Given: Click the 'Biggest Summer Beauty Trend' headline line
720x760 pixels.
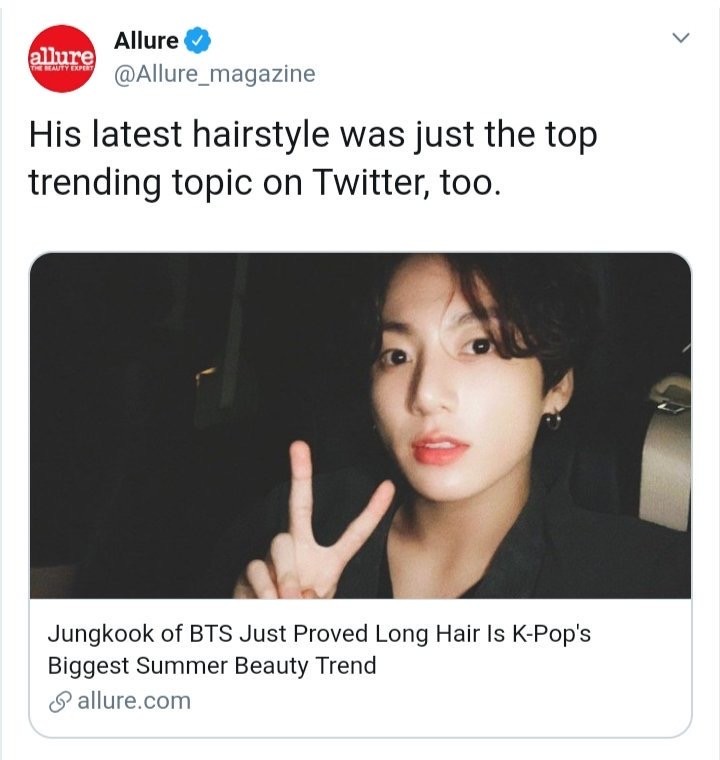Looking at the screenshot, I should point(212,665).
